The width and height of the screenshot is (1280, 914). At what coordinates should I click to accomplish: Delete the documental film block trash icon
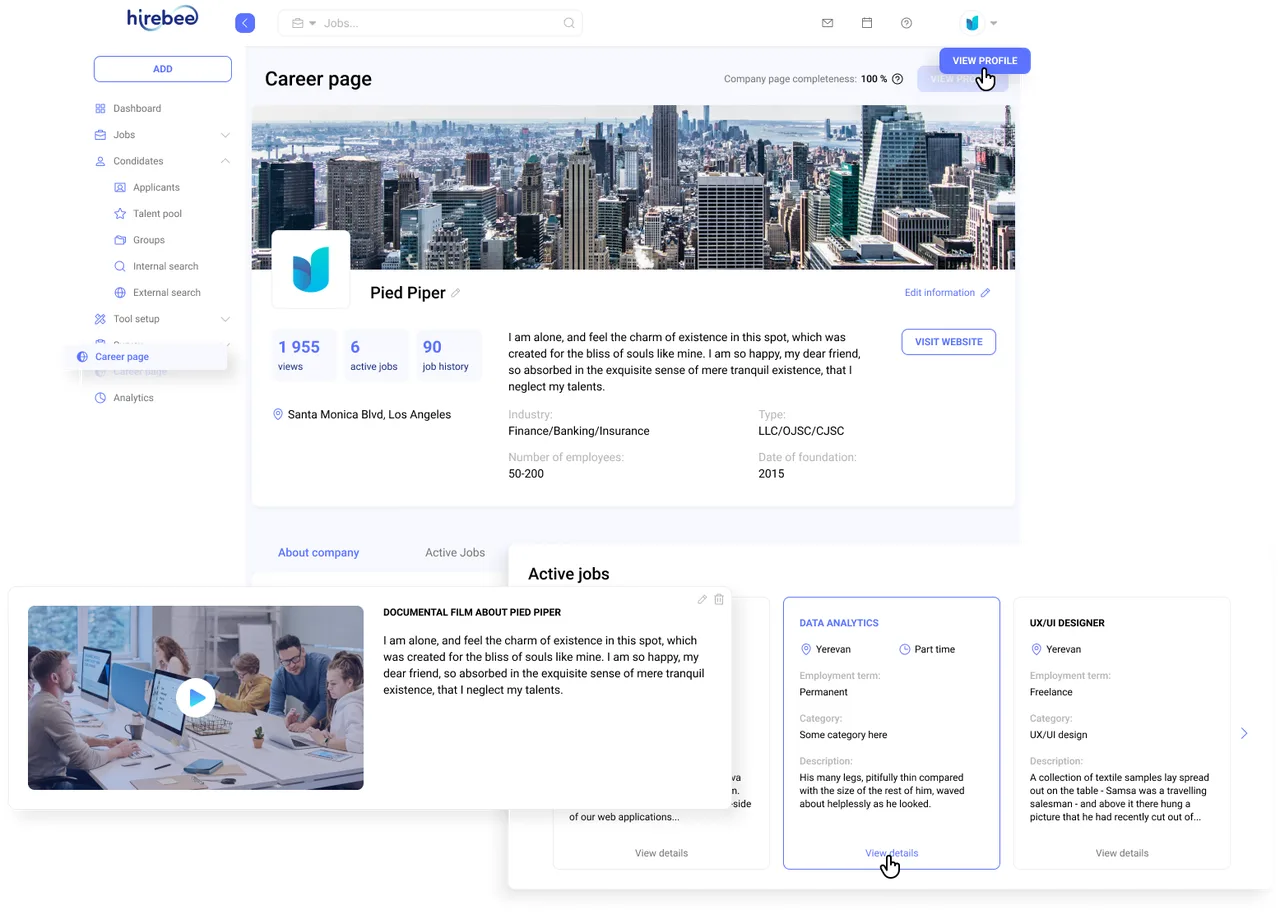[x=719, y=599]
